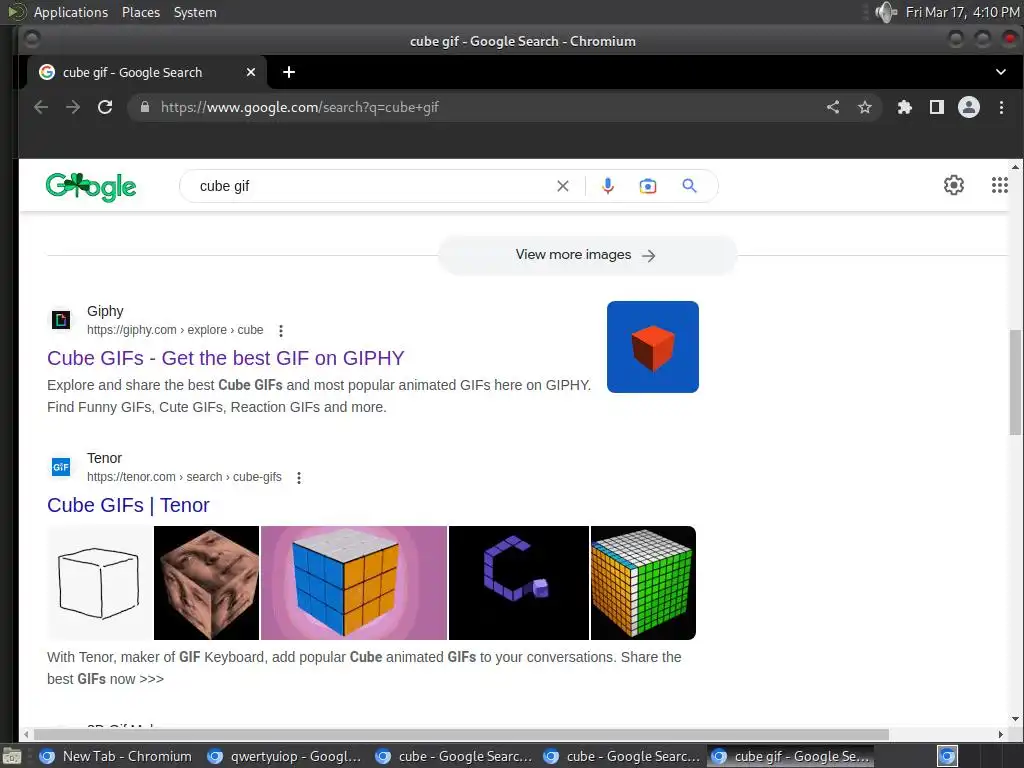This screenshot has width=1024, height=768.
Task: Switch to 'New Tab - Chromium' taskbar window
Action: pos(116,756)
